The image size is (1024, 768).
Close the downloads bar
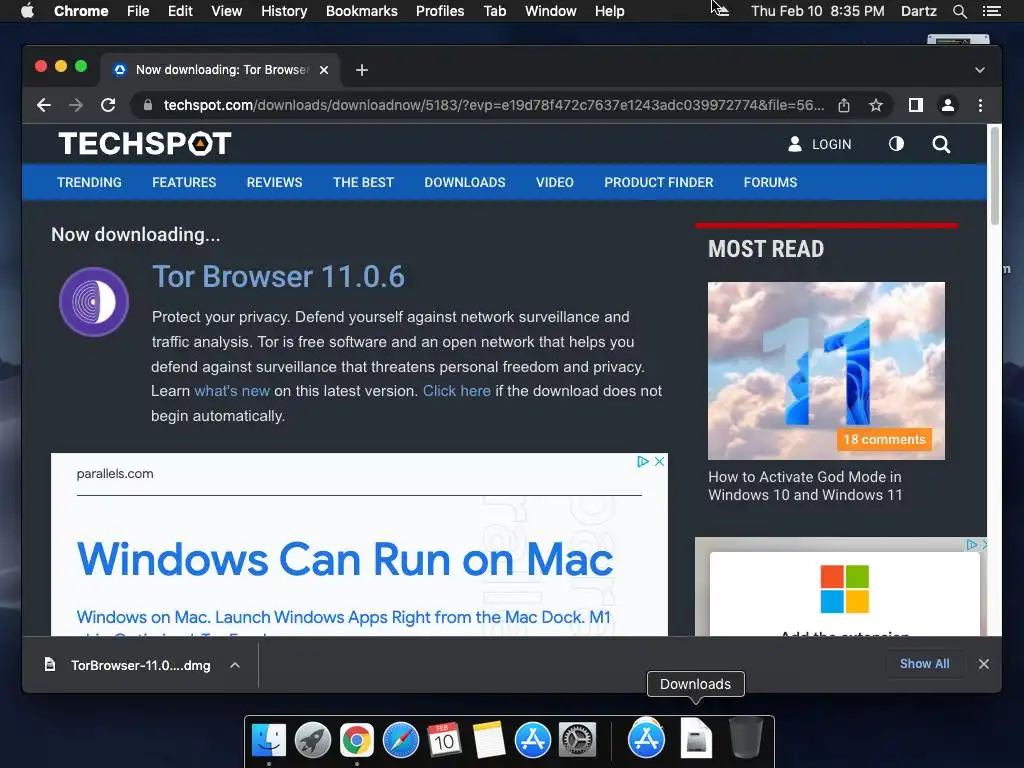pyautogui.click(x=984, y=664)
